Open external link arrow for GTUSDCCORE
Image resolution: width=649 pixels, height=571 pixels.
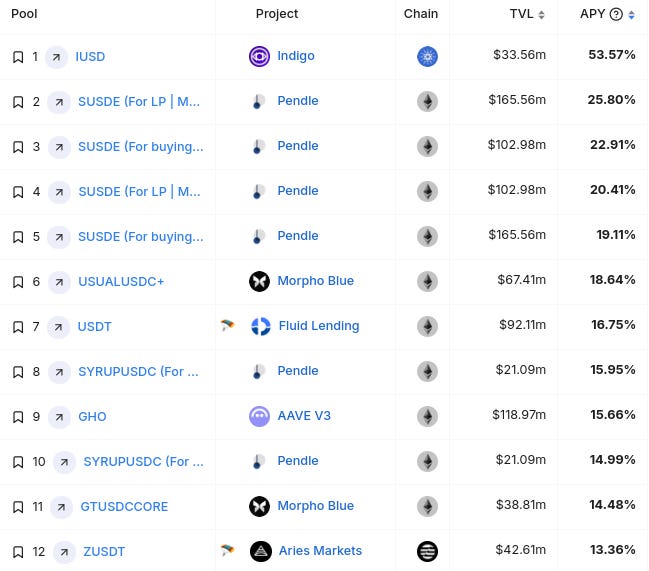[61, 507]
